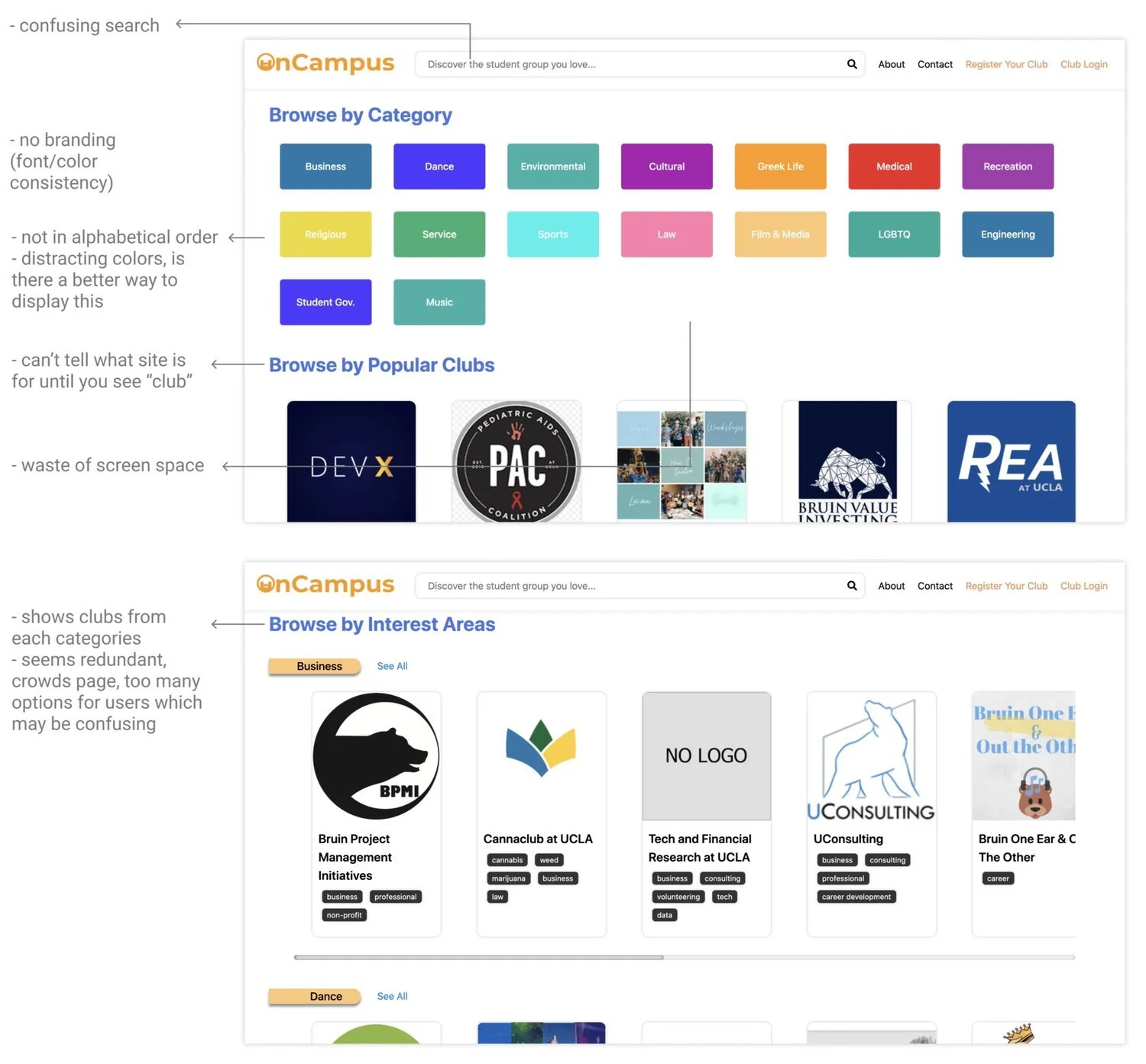Click See All next to Dance
Viewport: 1146px width, 1064px height.
[392, 996]
